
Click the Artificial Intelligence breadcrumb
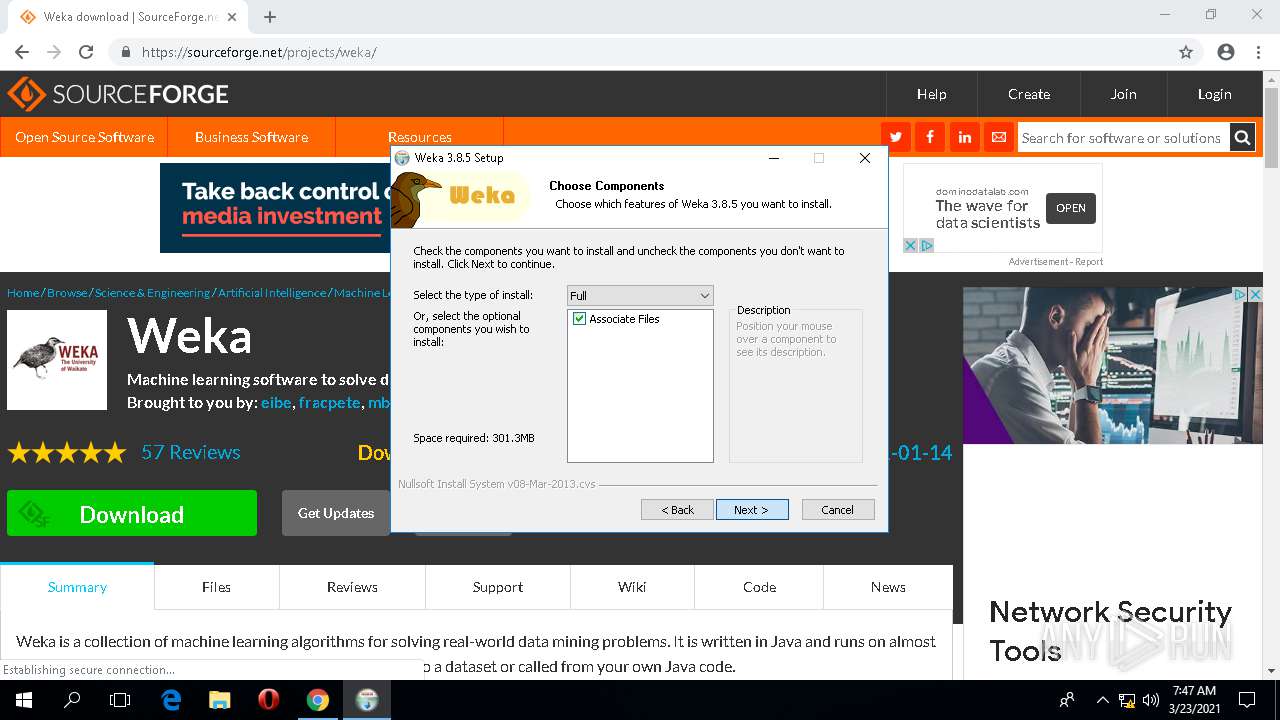tap(273, 293)
